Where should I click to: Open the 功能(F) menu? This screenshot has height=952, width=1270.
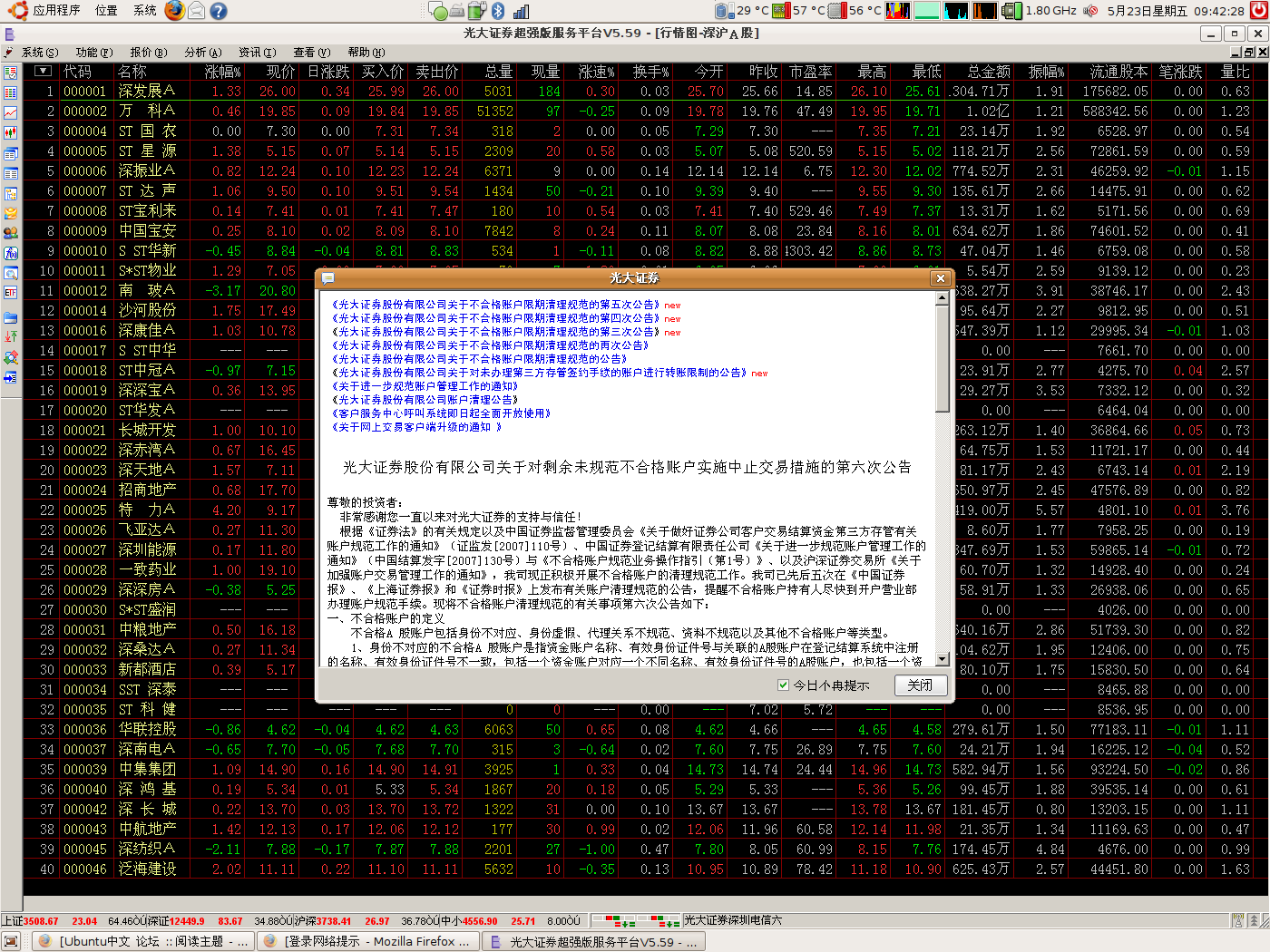(x=93, y=53)
